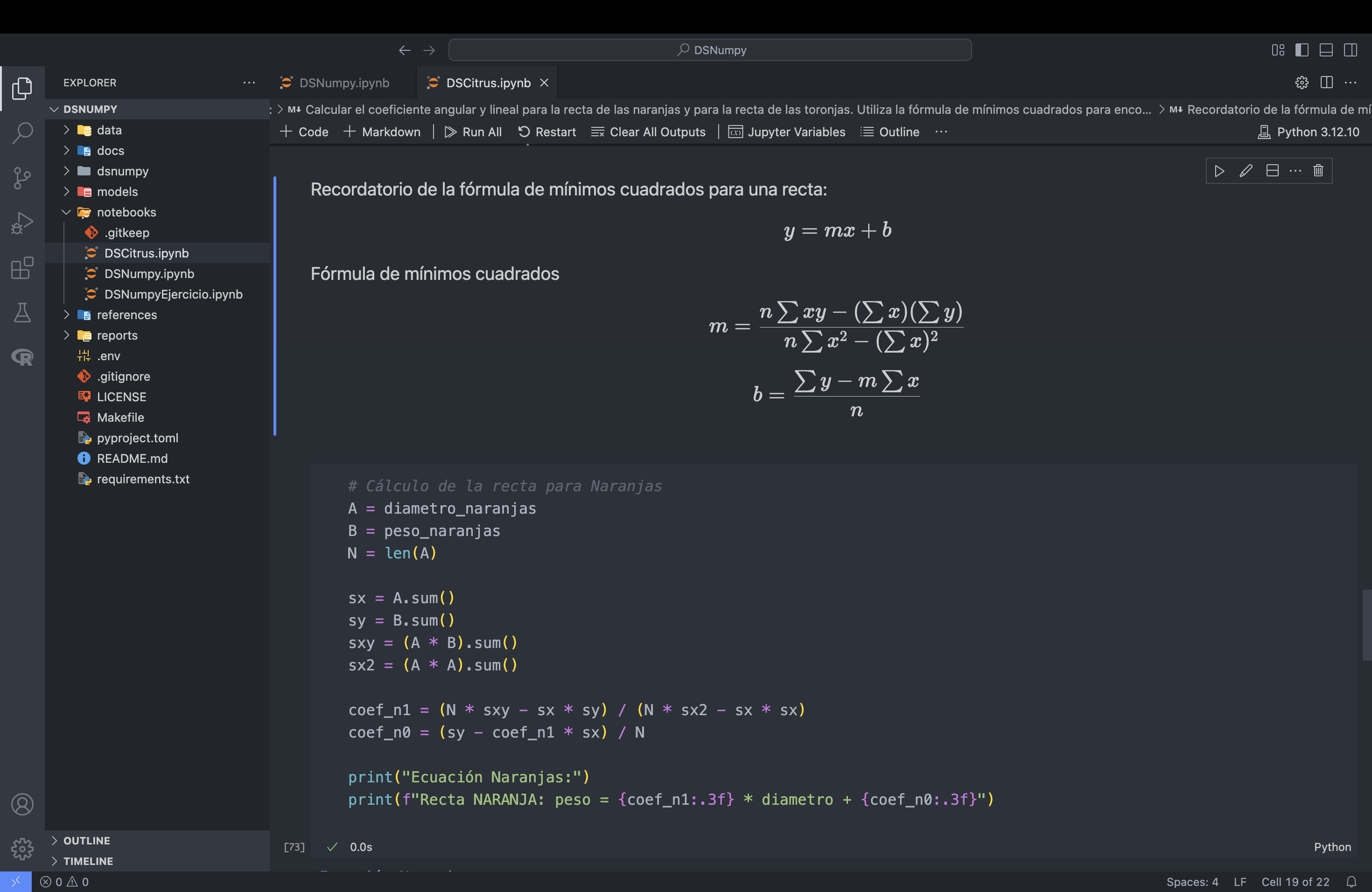Toggle the bottom panel

[1326, 50]
